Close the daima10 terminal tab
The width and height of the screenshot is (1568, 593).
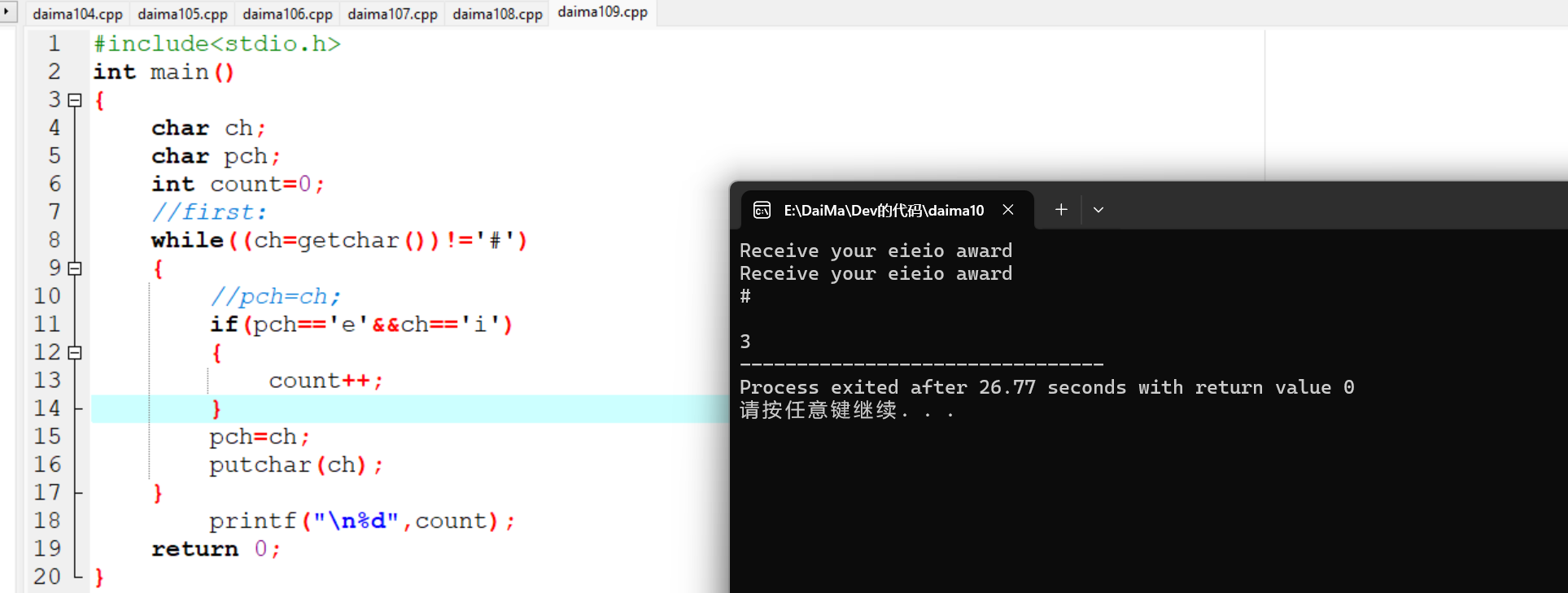pos(1008,210)
